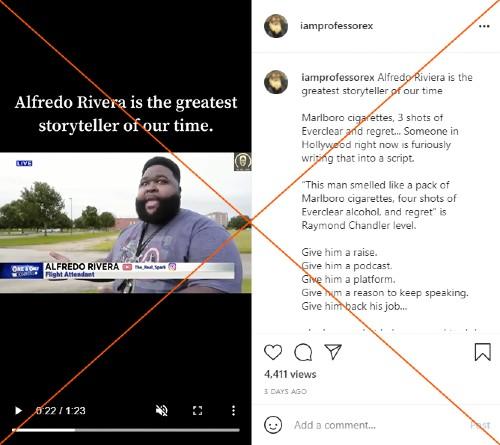Like the post with the heart icon
Viewport: 500px width, 445px height.
tap(273, 352)
